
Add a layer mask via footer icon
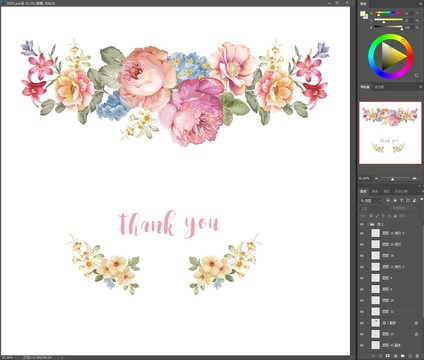point(388,356)
